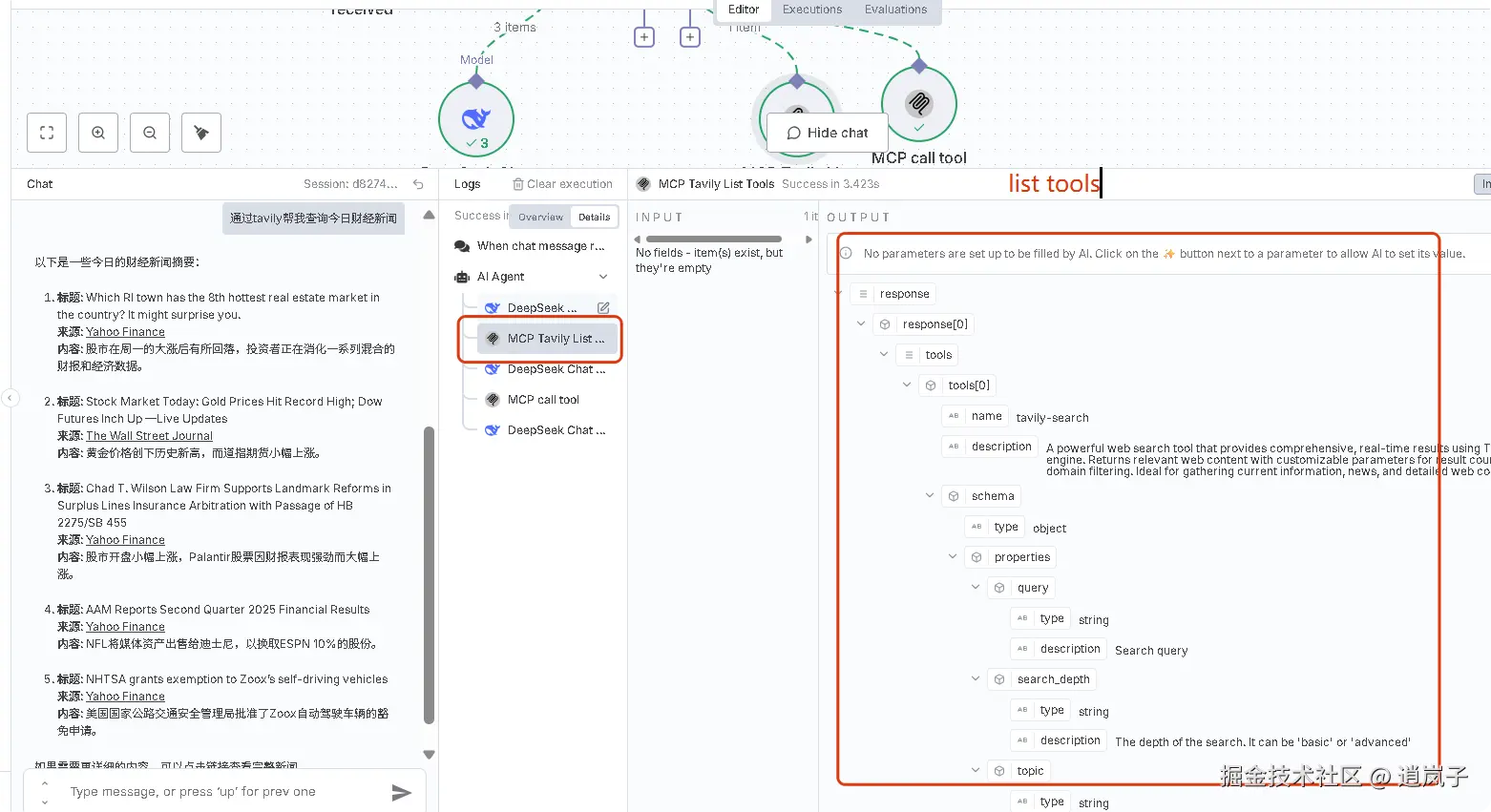The width and height of the screenshot is (1491, 812).
Task: Click the info icon in output panel
Action: 846,253
